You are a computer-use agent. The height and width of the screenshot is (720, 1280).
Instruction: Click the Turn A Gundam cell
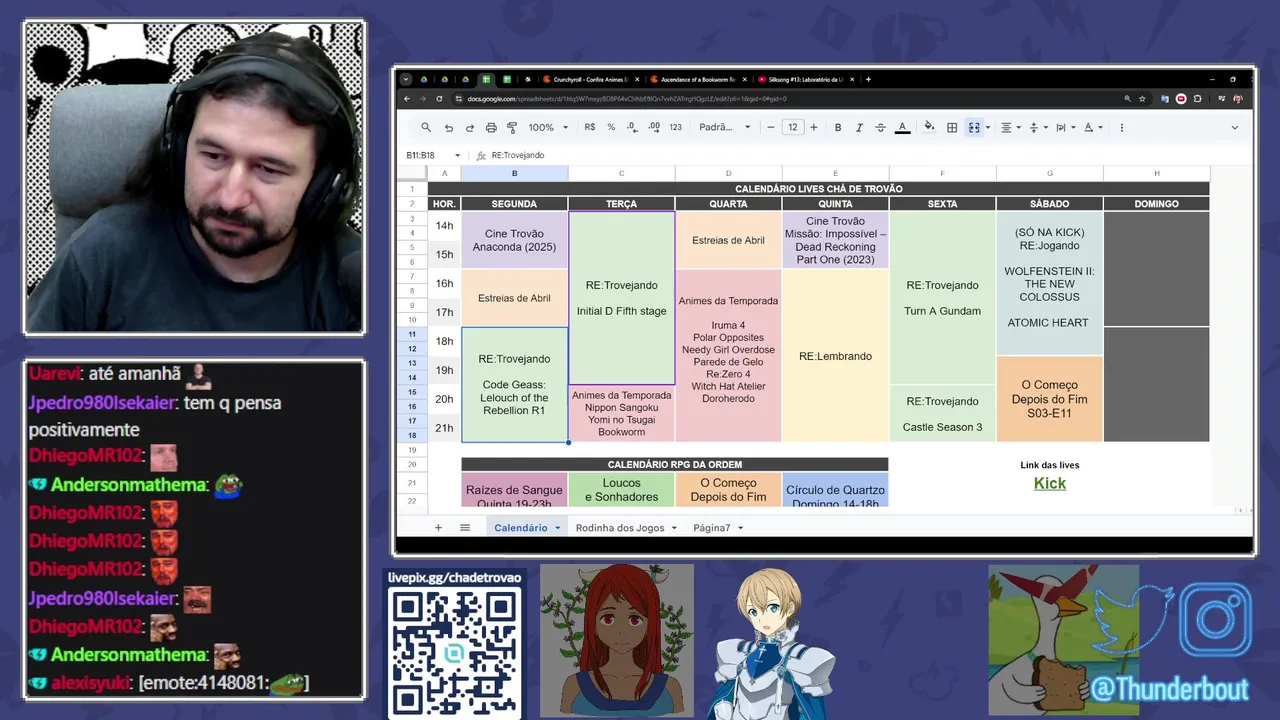coord(942,298)
